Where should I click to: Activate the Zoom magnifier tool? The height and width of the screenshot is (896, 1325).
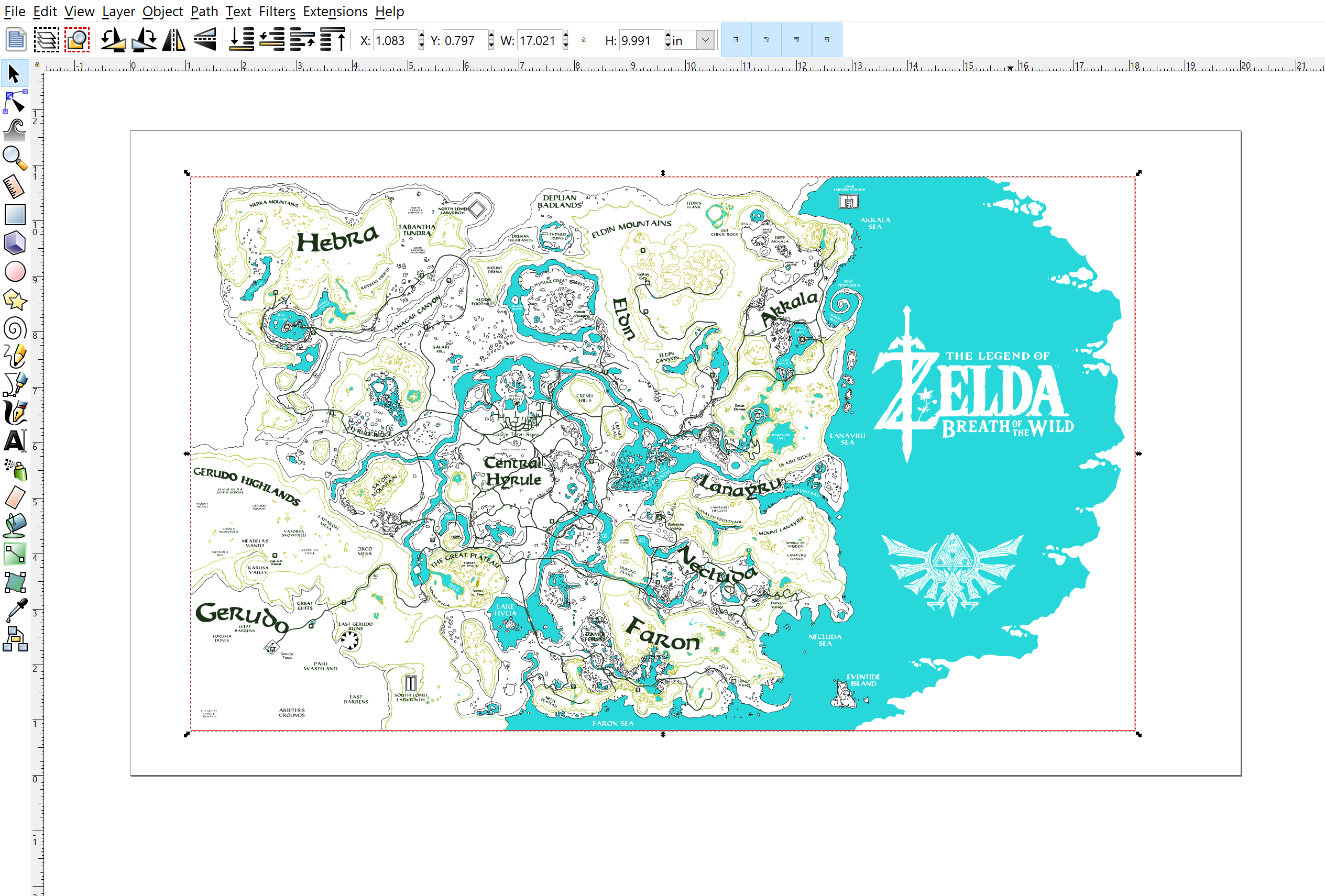[x=15, y=159]
